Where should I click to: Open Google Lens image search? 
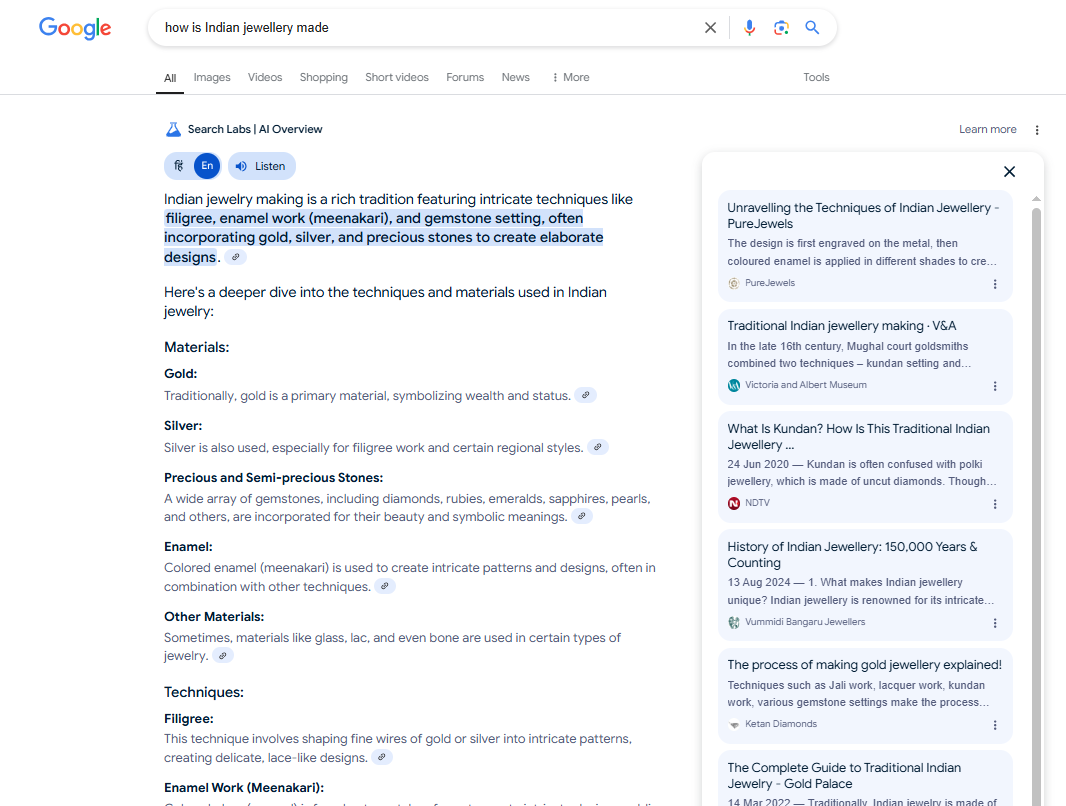(x=781, y=28)
